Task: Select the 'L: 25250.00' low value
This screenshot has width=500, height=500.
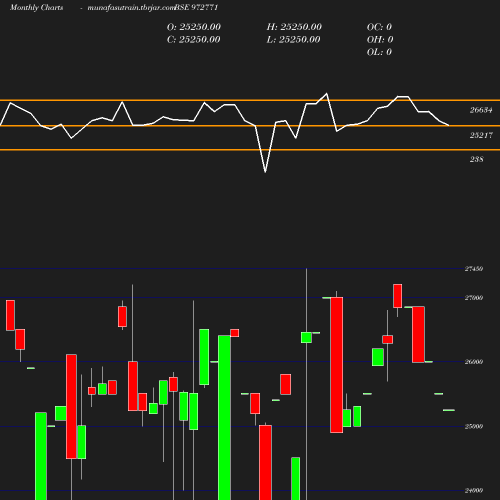Action: coord(293,40)
